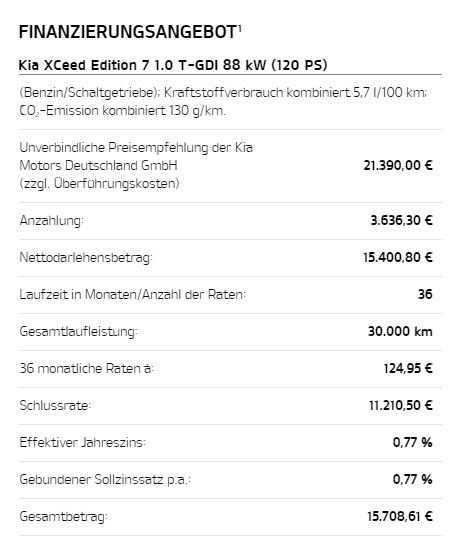Click the 21.390,00 € price value
This screenshot has height=559, width=470.
coord(398,165)
